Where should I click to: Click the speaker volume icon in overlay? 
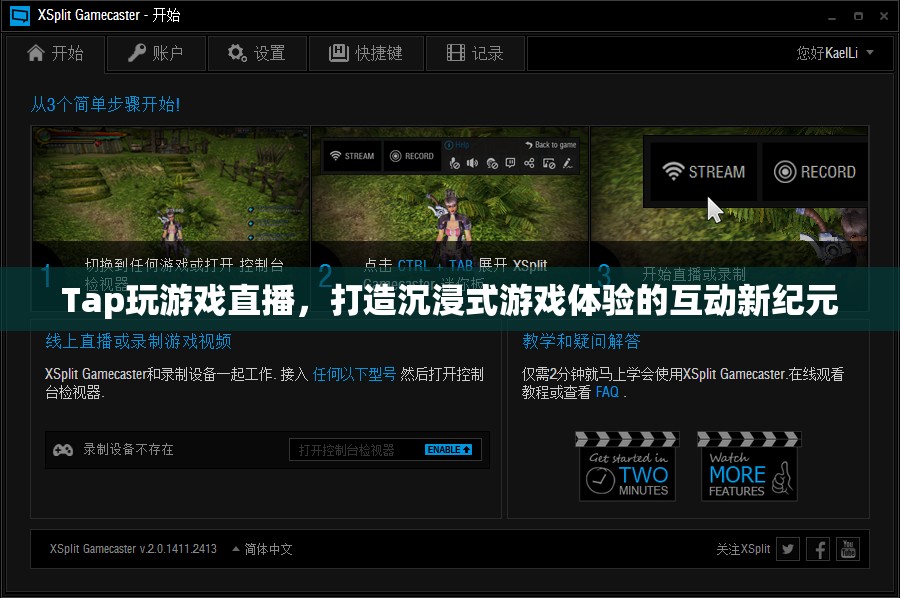click(x=472, y=163)
